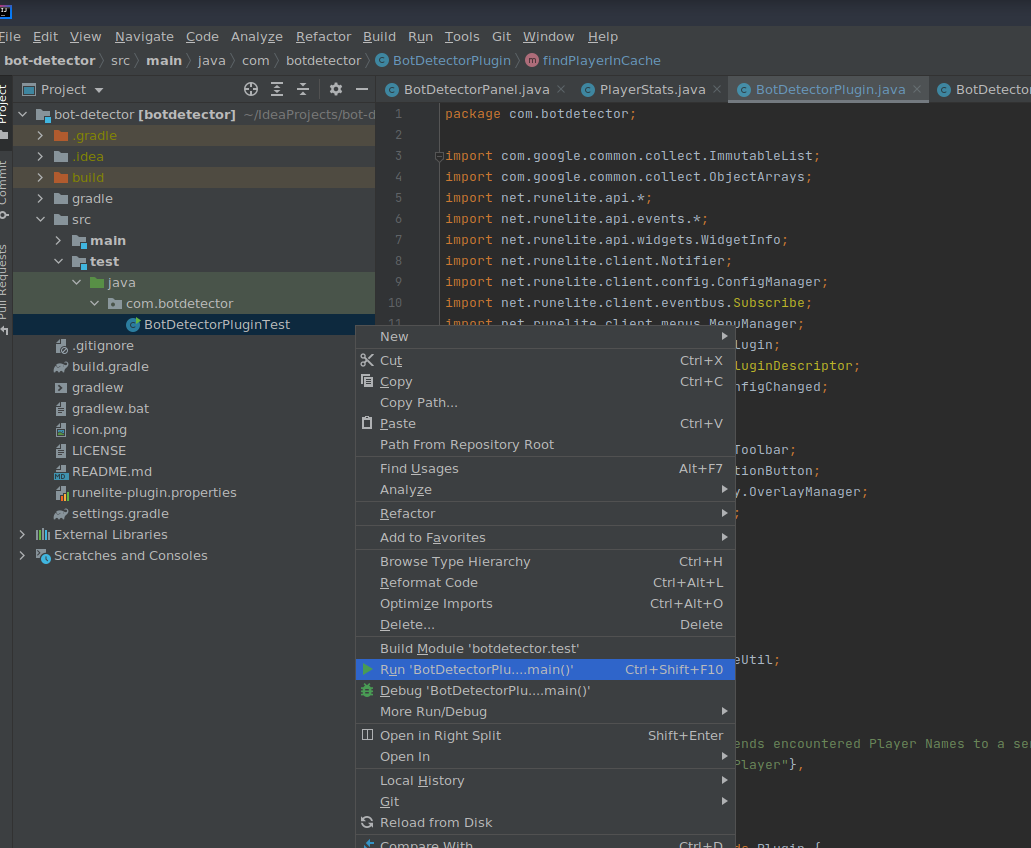Click the Debug bug icon
1031x848 pixels.
coord(367,690)
